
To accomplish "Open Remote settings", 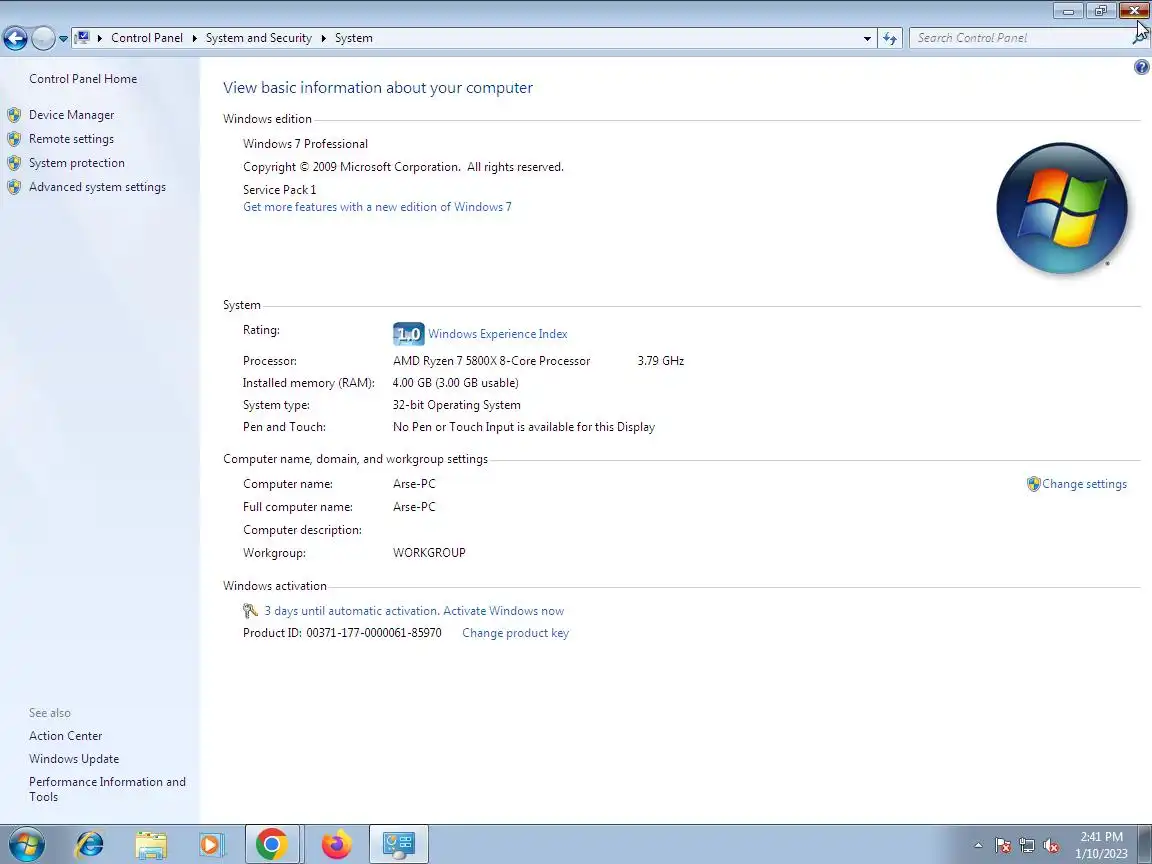I will coord(71,139).
